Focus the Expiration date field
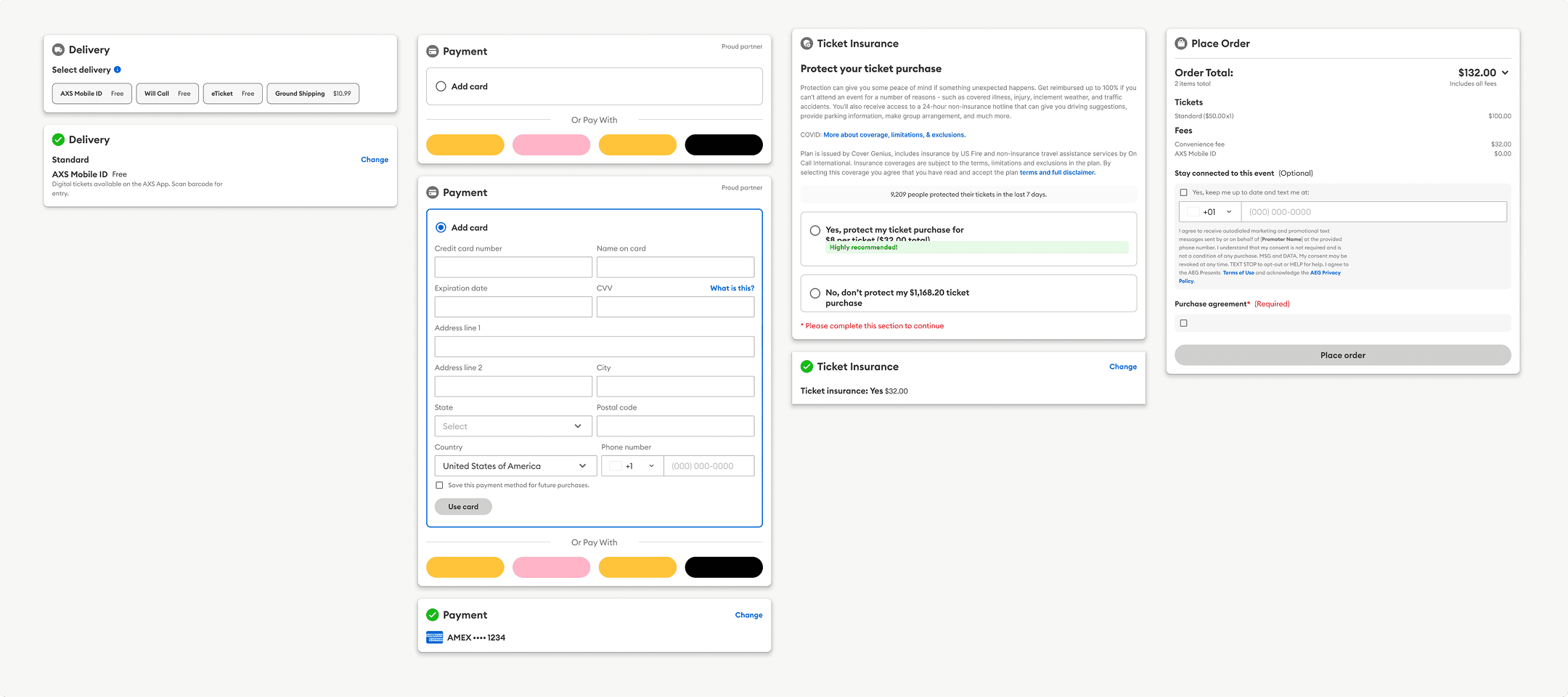This screenshot has height=697, width=1568. (x=513, y=307)
